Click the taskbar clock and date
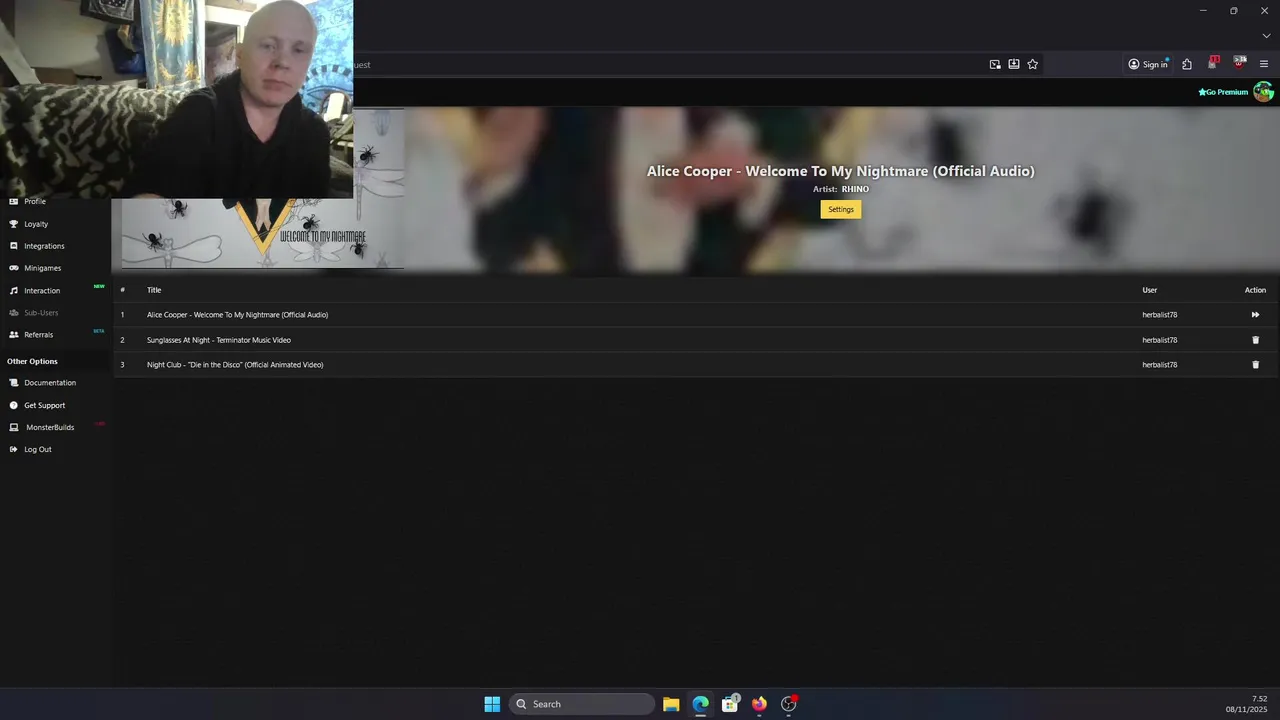Screen dimensions: 1280x720 tap(1247, 704)
